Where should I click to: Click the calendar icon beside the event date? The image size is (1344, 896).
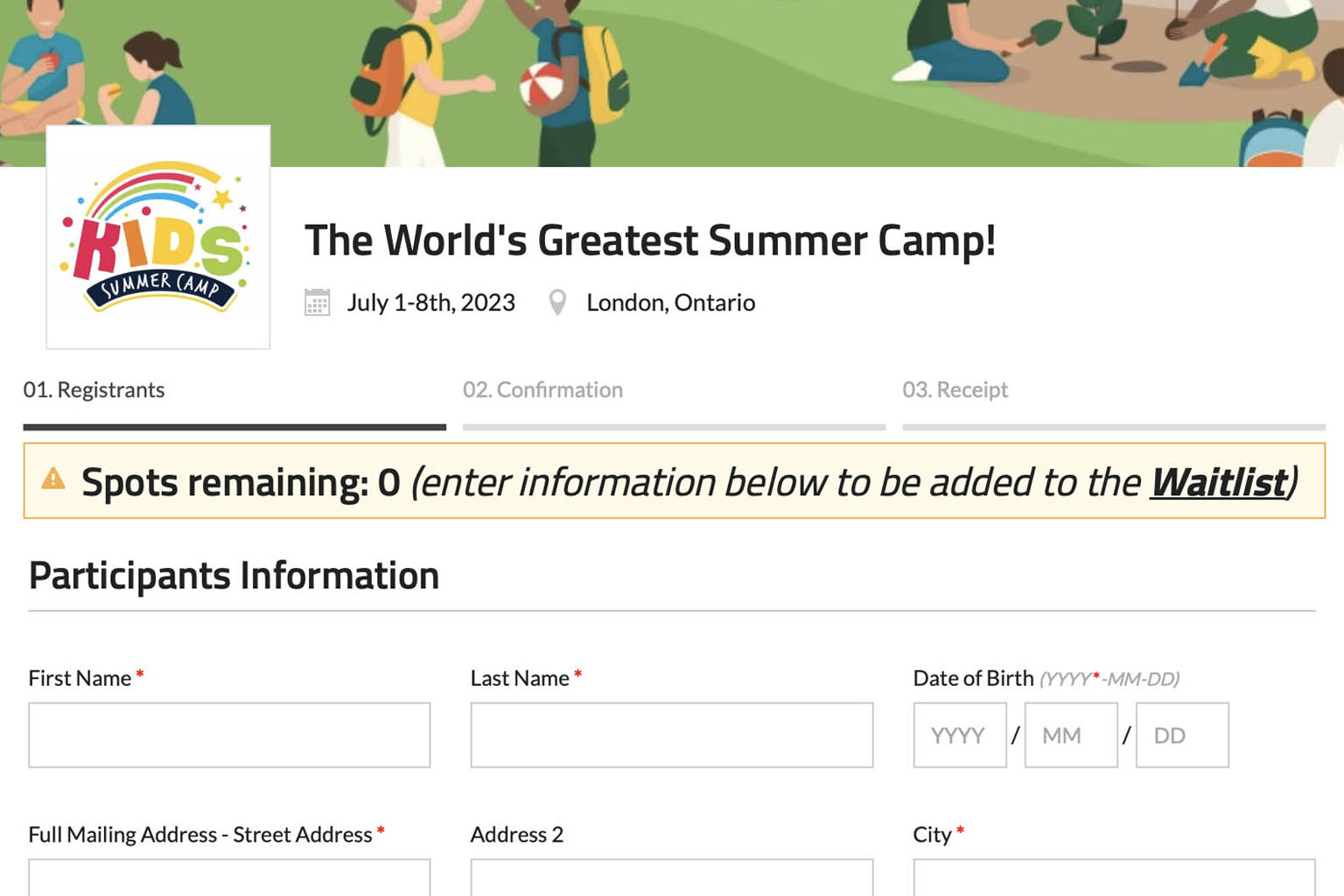coord(315,303)
